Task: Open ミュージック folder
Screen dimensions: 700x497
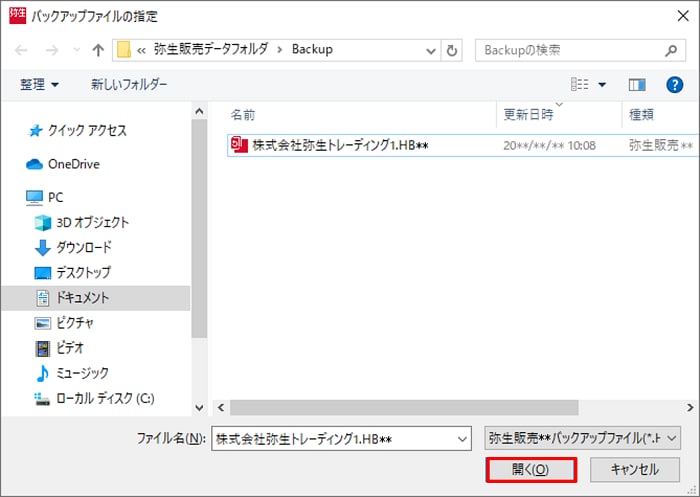Action: click(x=83, y=372)
